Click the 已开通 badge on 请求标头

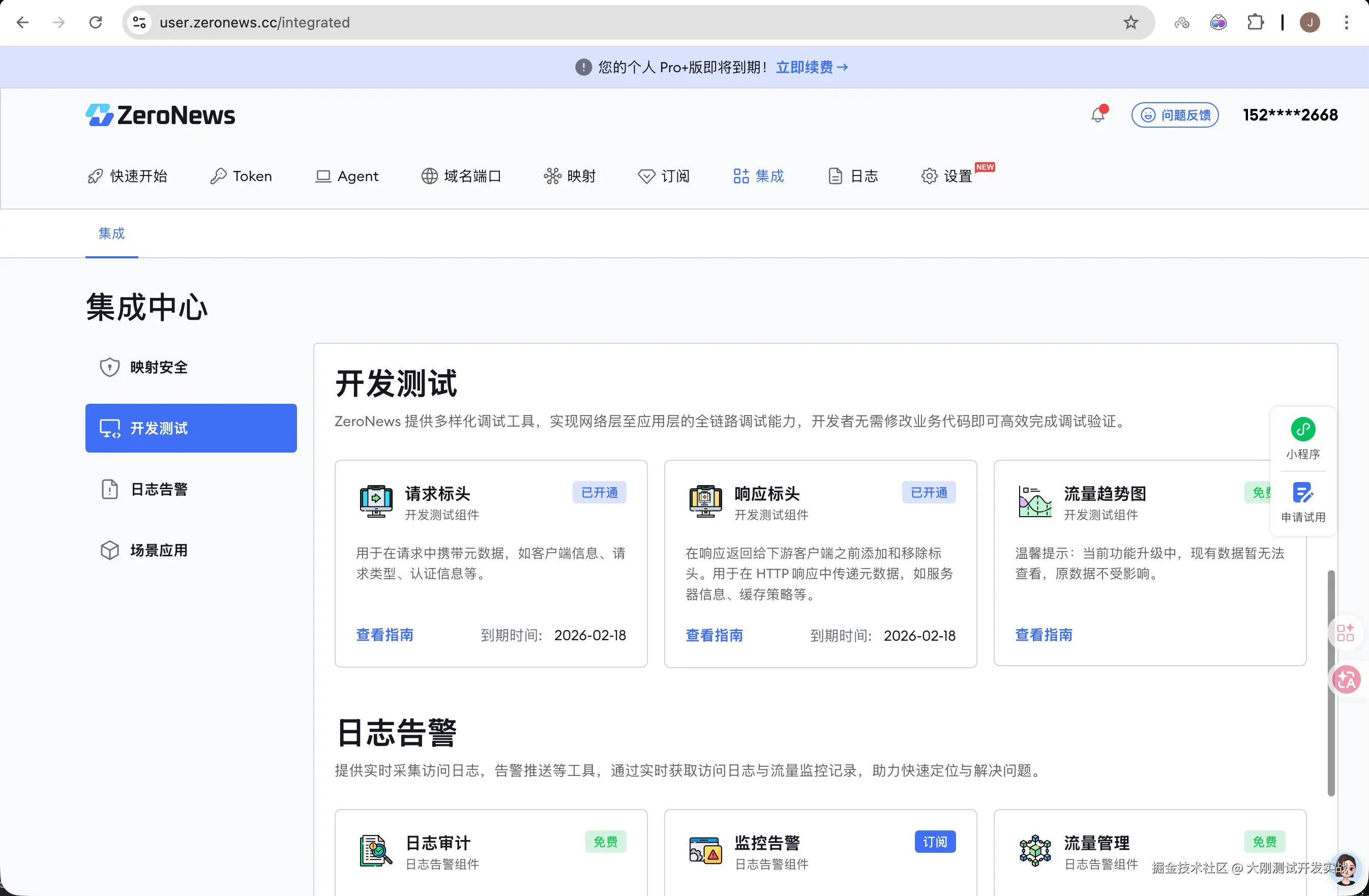[x=599, y=492]
